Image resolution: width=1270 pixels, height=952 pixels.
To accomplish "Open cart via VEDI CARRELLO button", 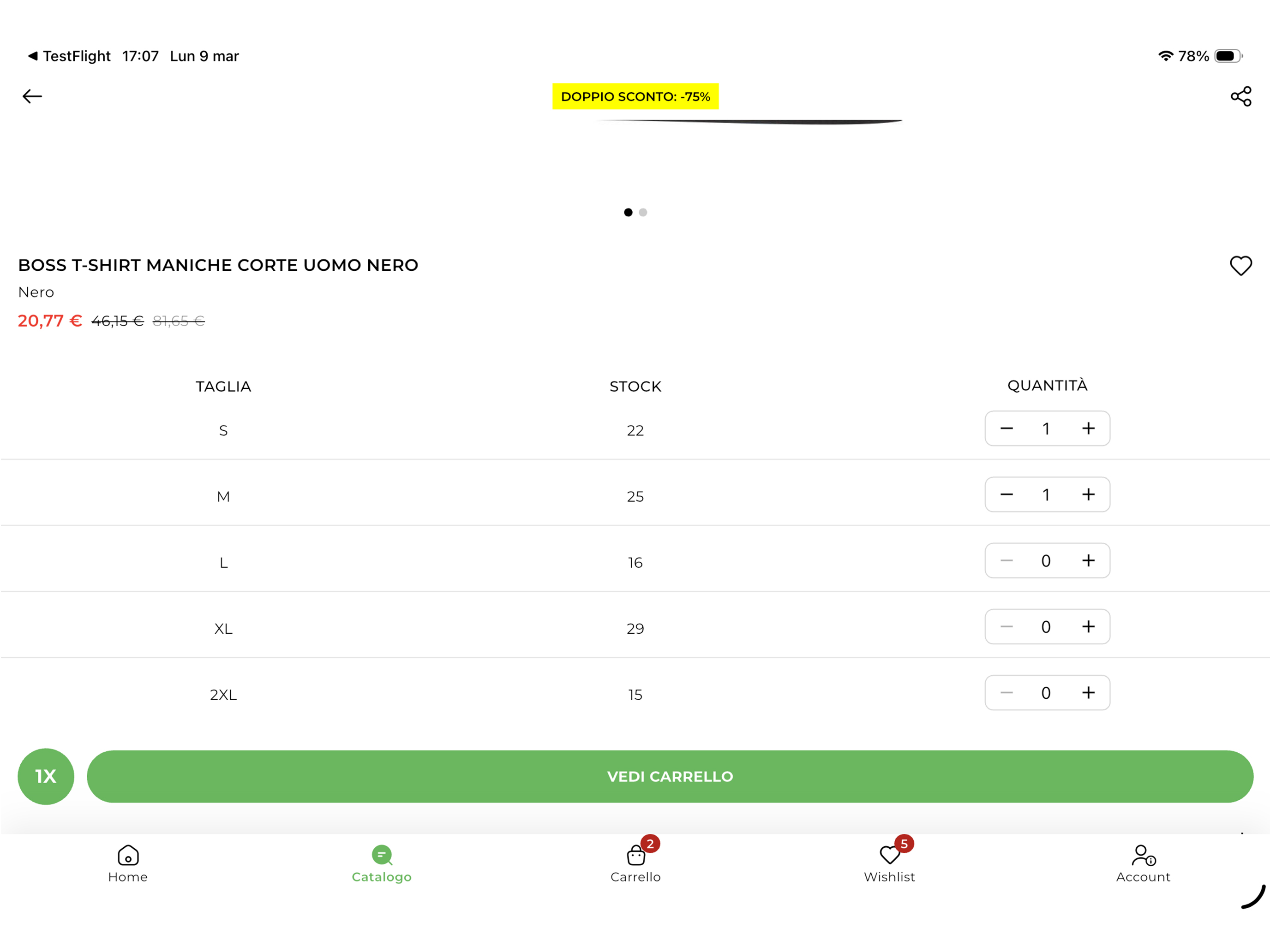I will coord(670,776).
